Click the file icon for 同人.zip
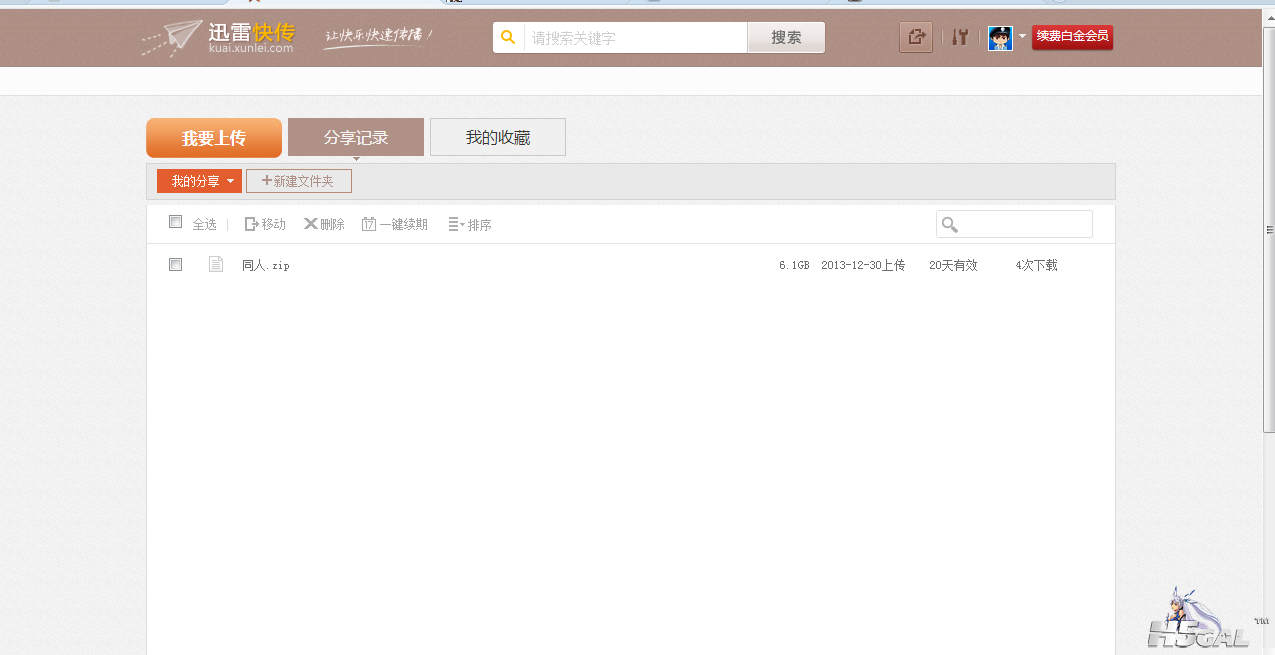Viewport: 1275px width, 655px height. (x=216, y=264)
